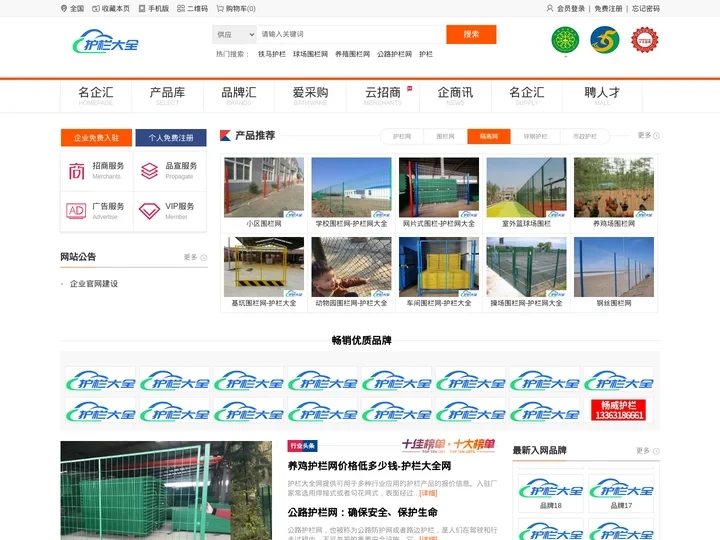Screen dimensions: 720x540
Task: Click the blue and yellow round badge
Action: [605, 39]
